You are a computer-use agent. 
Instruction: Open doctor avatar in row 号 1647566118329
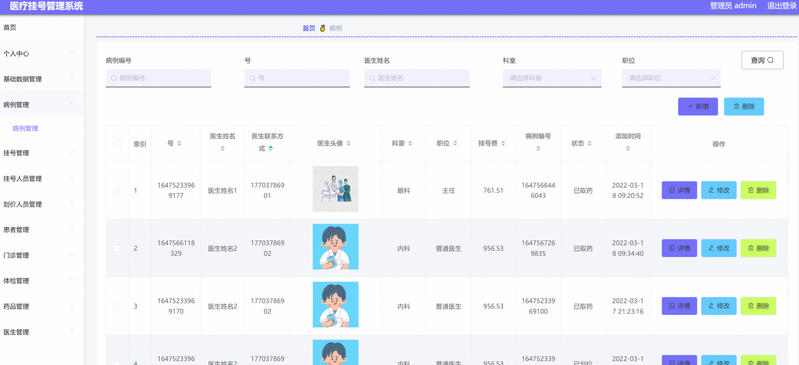tap(335, 247)
